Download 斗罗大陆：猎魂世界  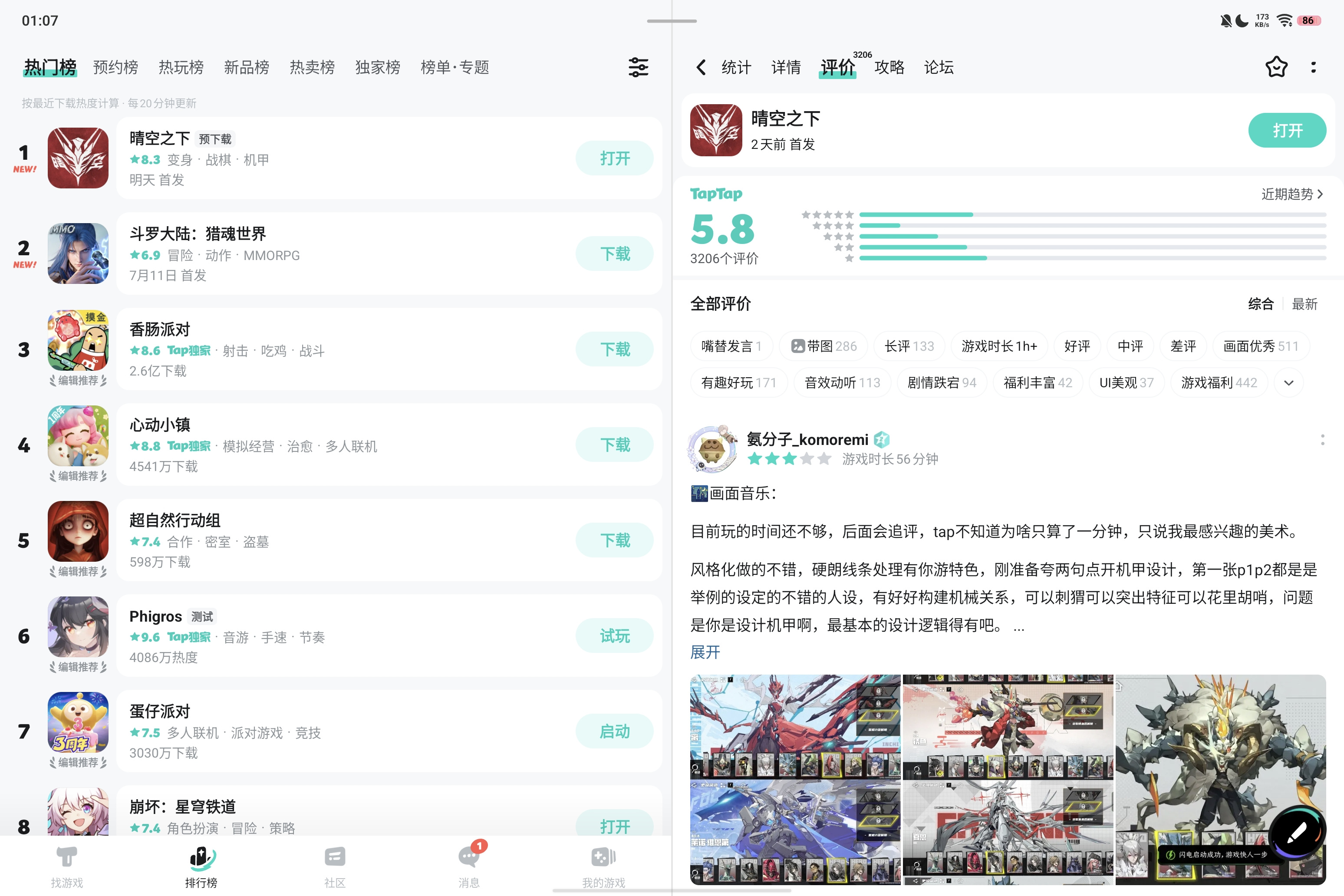[614, 254]
